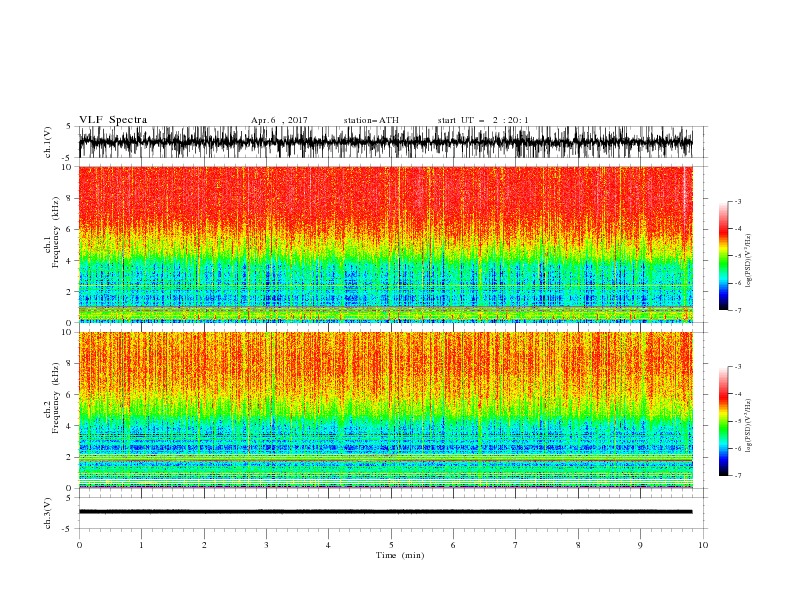Click the "ch.1(V)" waveform axis label
Screen dimensions: 792x612
click(x=48, y=142)
